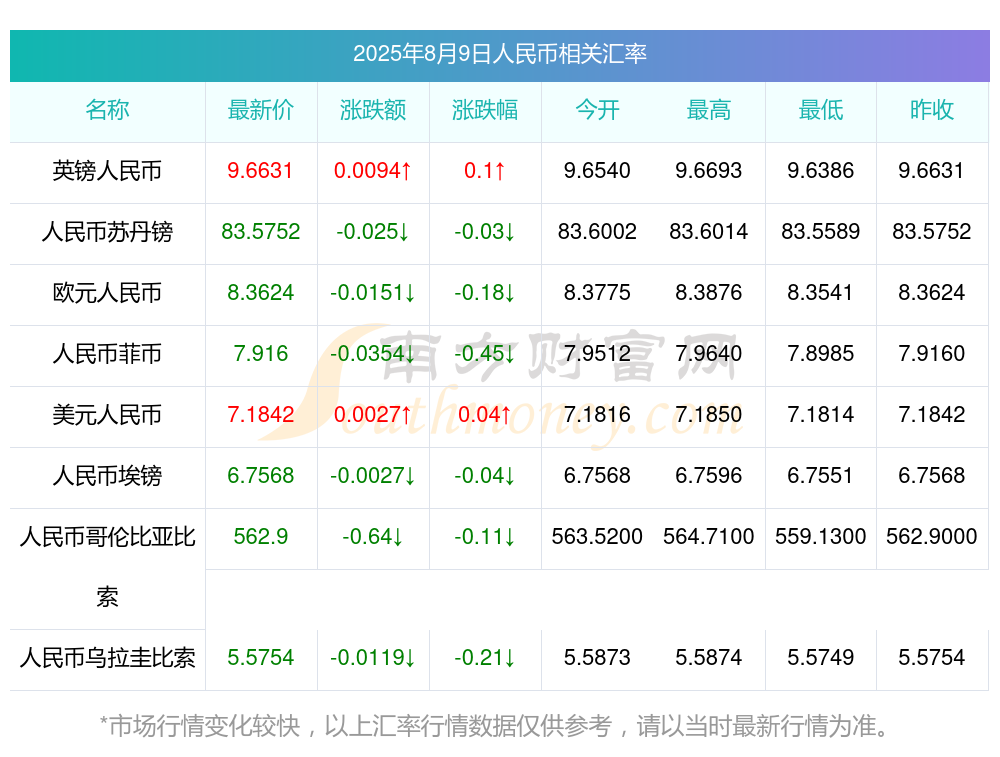1000x757 pixels.
Task: Select the 美元人民币 row name
Action: coord(107,415)
